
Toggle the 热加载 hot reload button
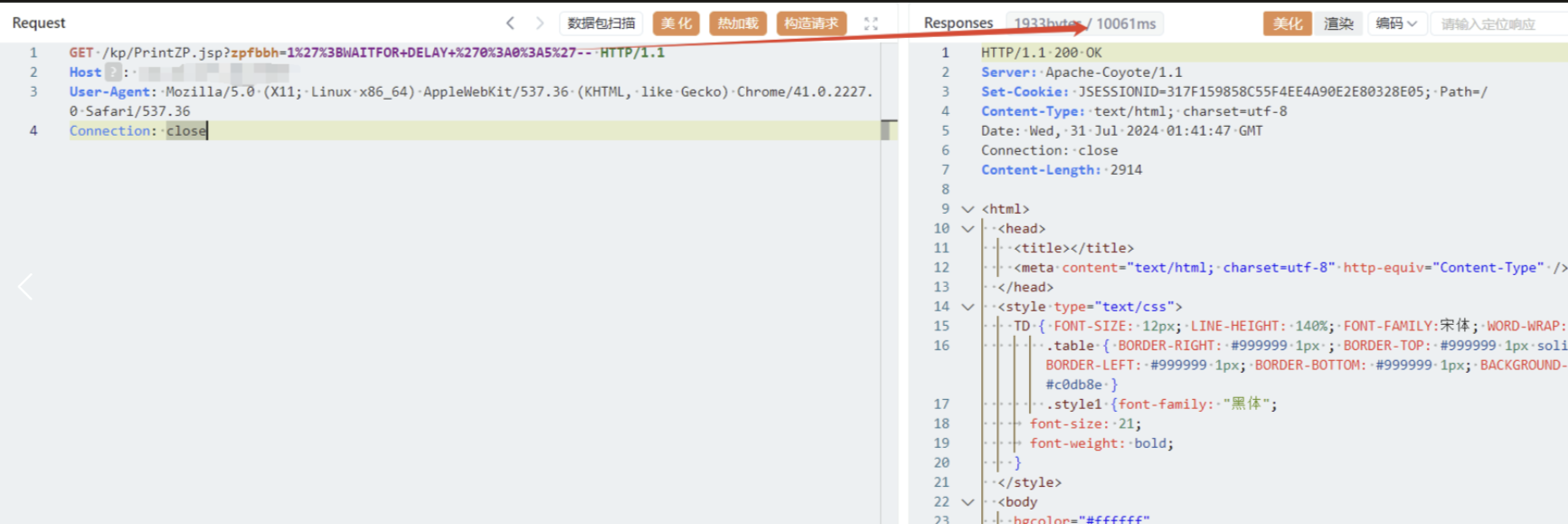(738, 24)
